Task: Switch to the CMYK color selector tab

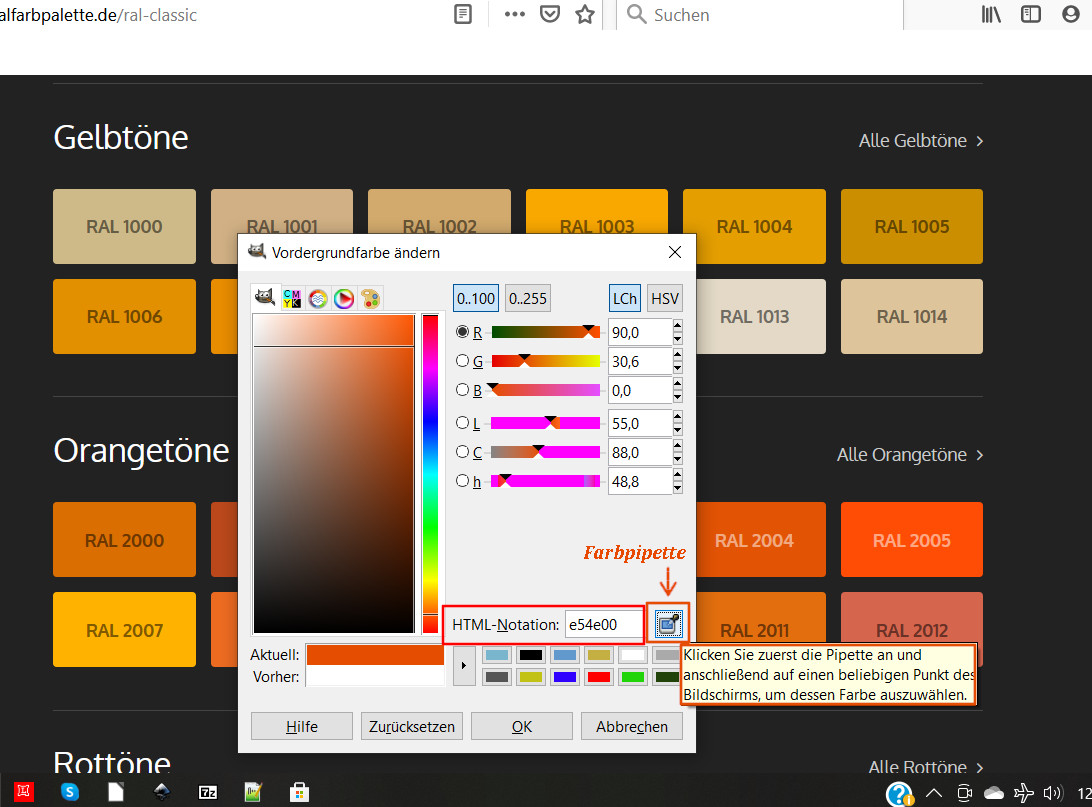Action: [x=292, y=299]
